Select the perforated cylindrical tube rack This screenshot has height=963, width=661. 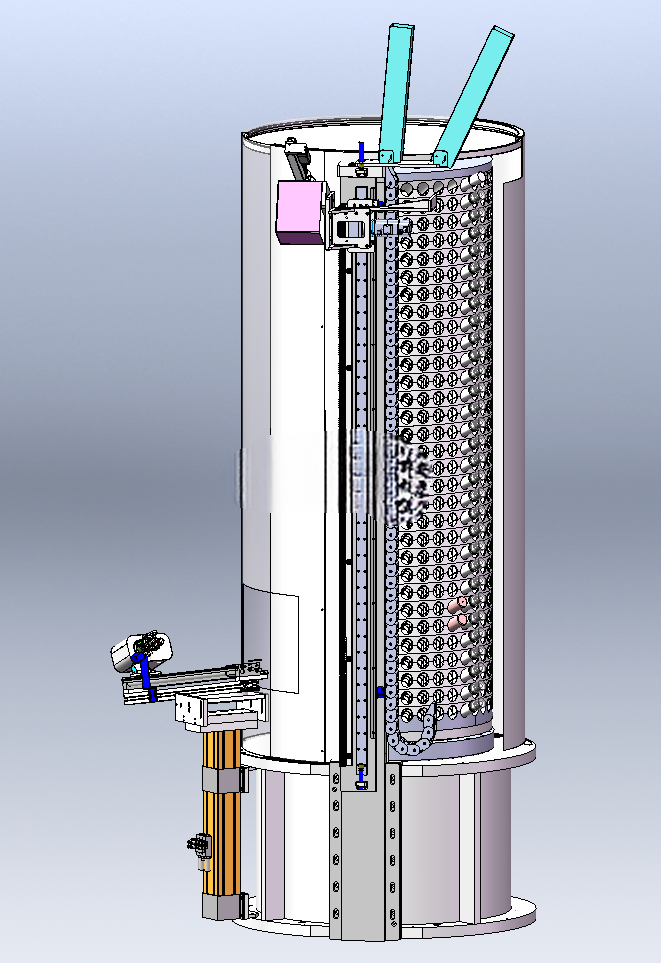(x=444, y=448)
